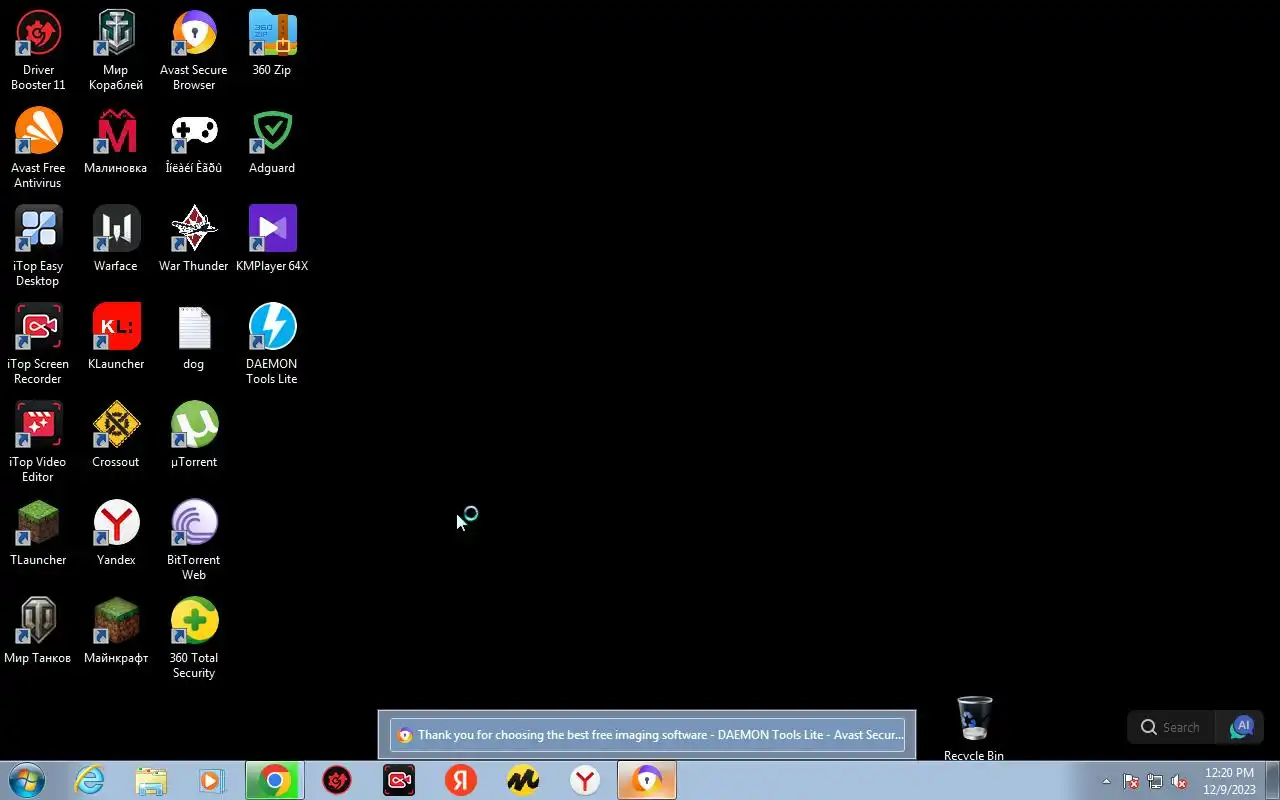1280x800 pixels.
Task: Open the yellow Yandex Market taskbar icon
Action: pos(523,780)
